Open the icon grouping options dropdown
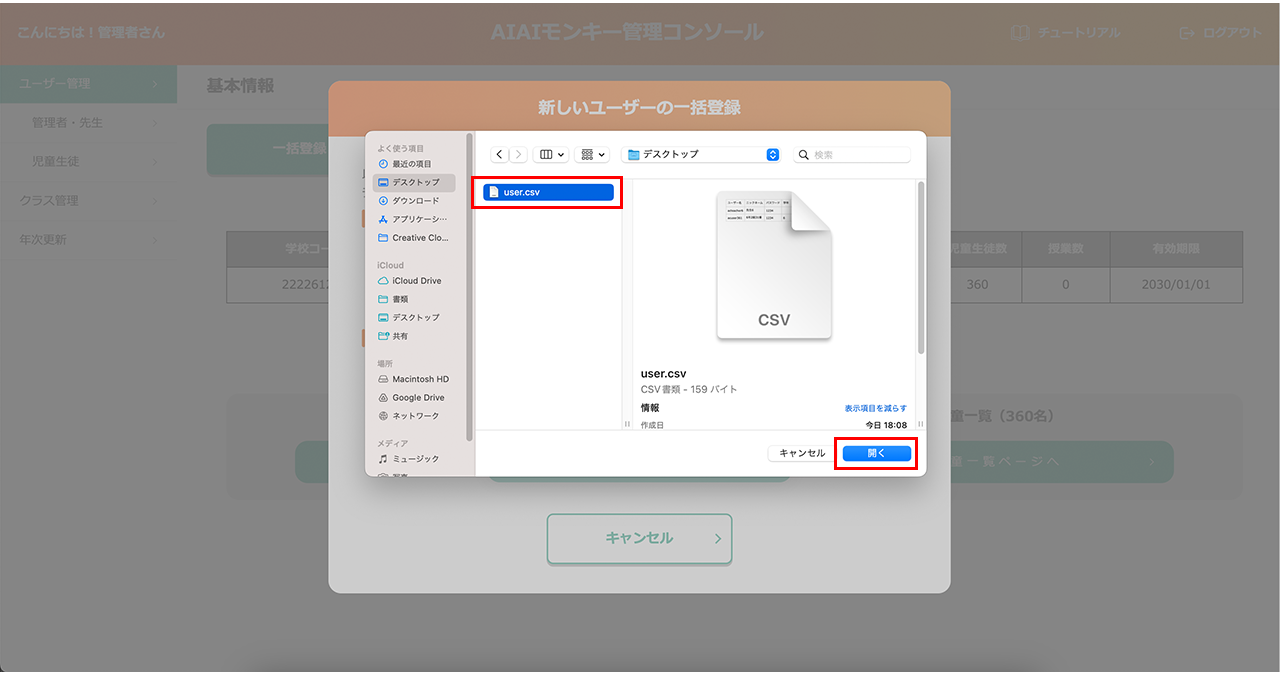The image size is (1280, 675). click(x=592, y=155)
